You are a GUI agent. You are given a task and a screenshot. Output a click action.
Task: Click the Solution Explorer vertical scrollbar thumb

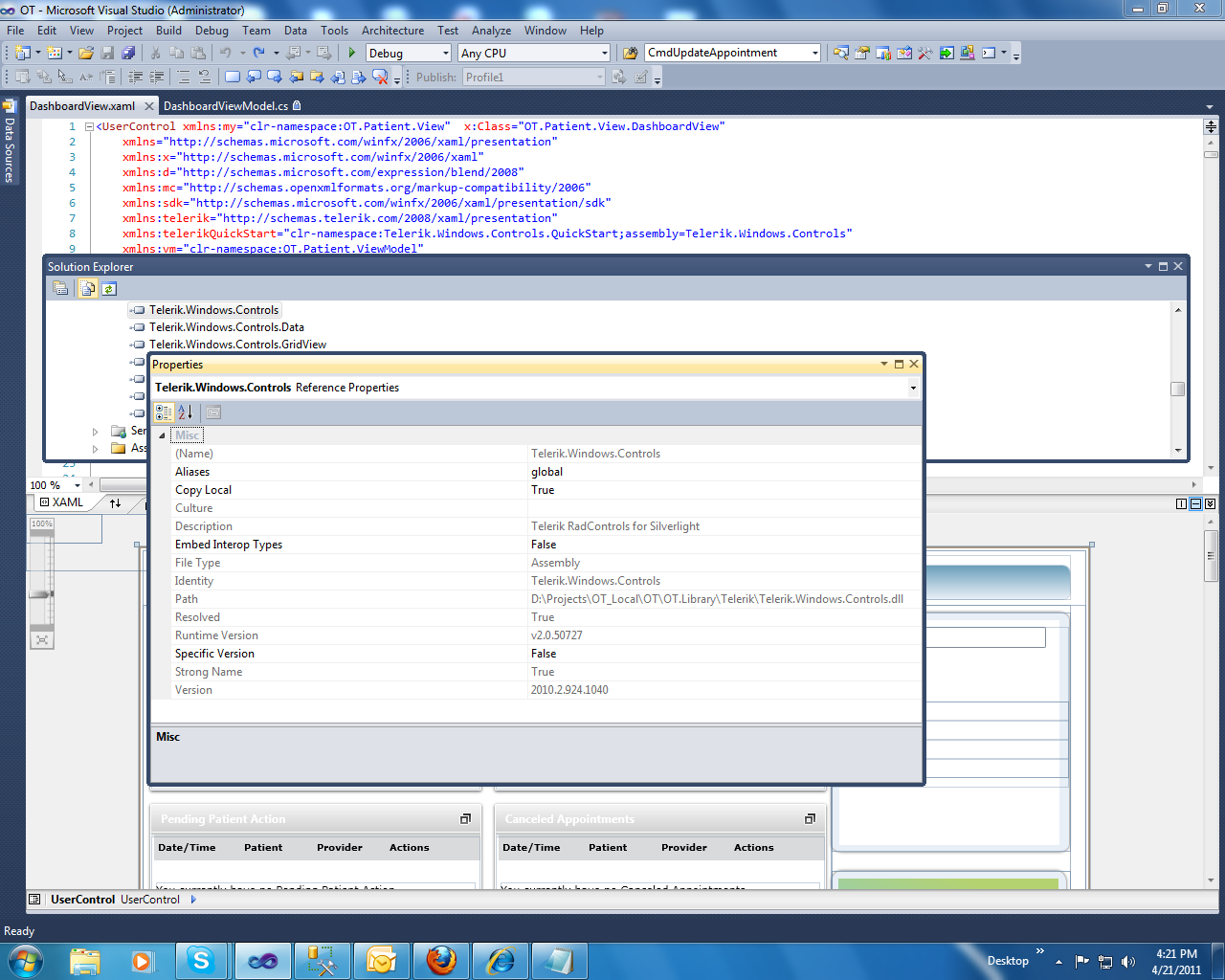[1177, 389]
